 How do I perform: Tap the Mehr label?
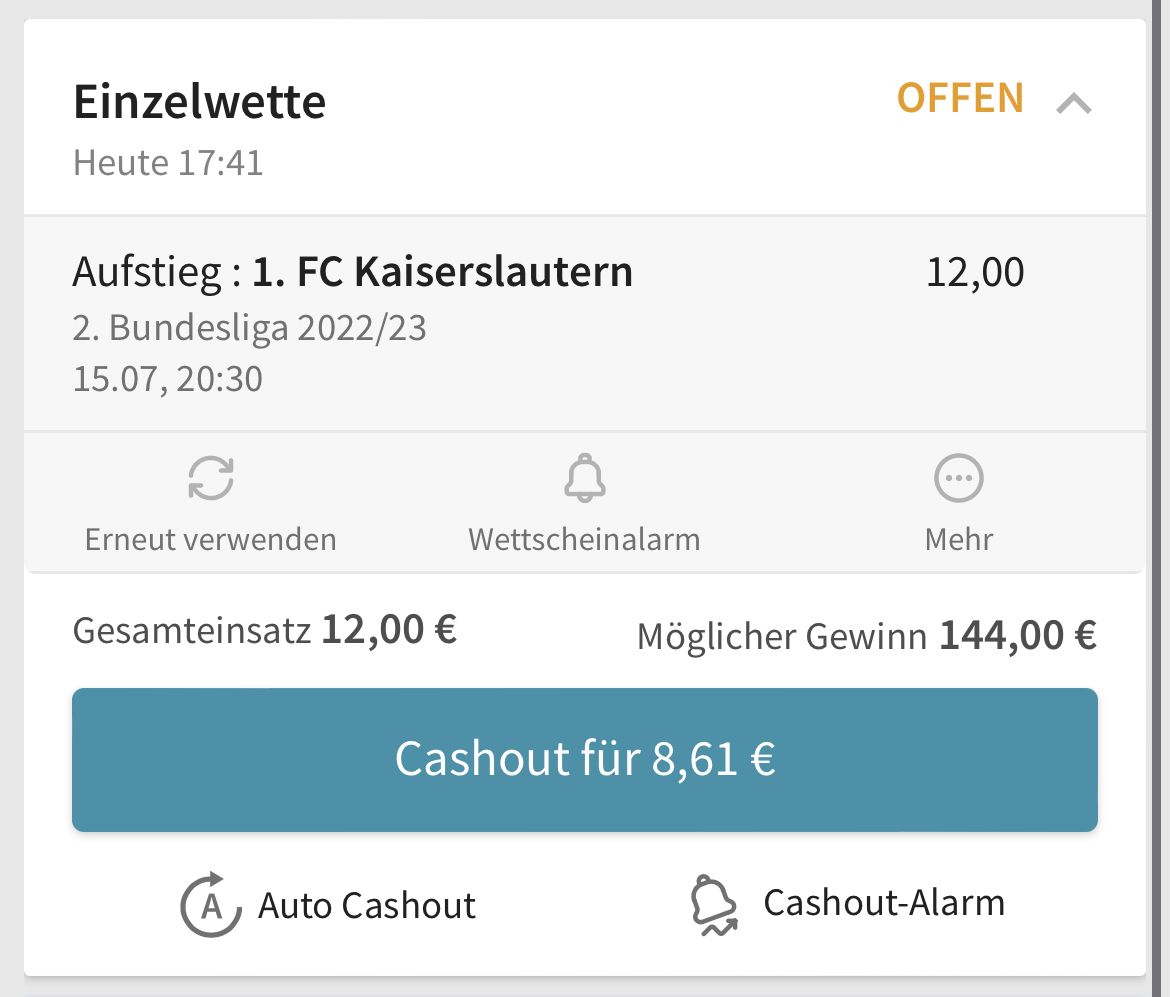tap(959, 540)
